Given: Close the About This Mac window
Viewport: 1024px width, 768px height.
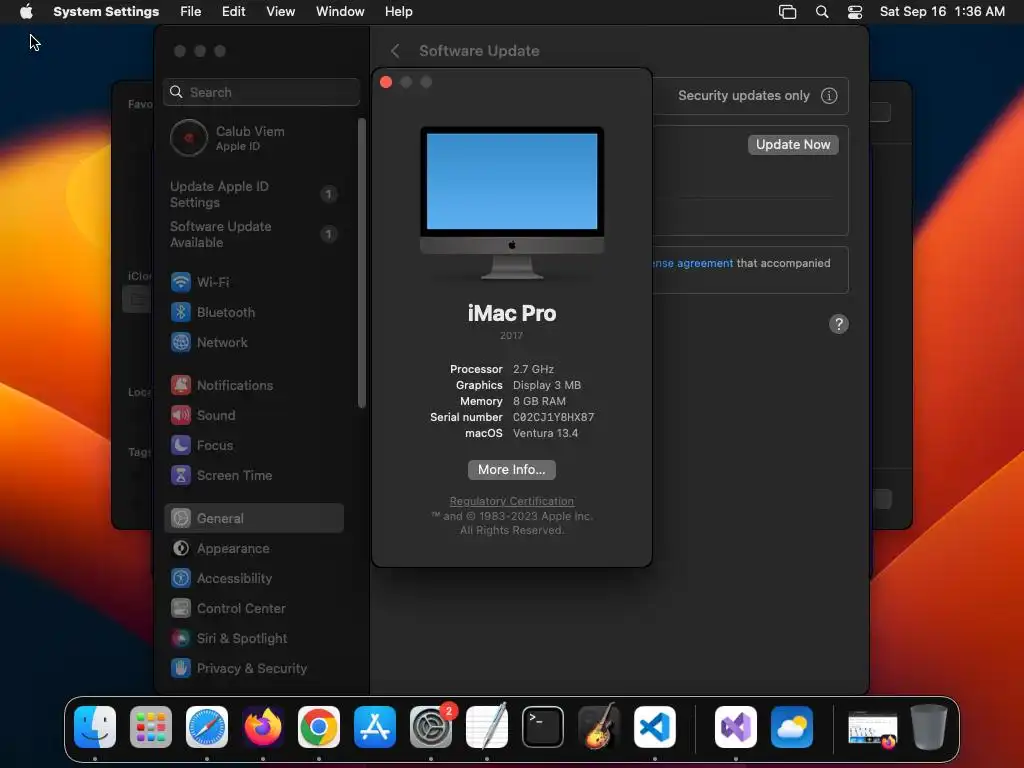Looking at the screenshot, I should [386, 82].
